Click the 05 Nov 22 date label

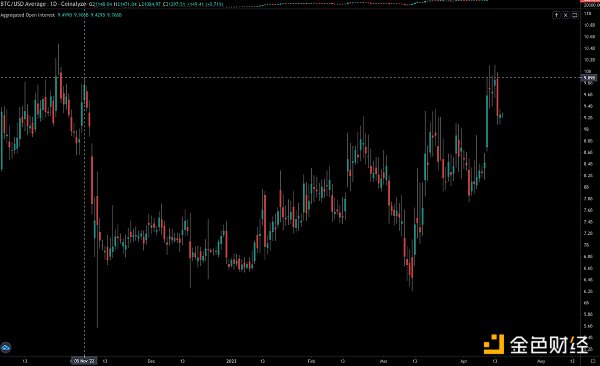(x=84, y=361)
